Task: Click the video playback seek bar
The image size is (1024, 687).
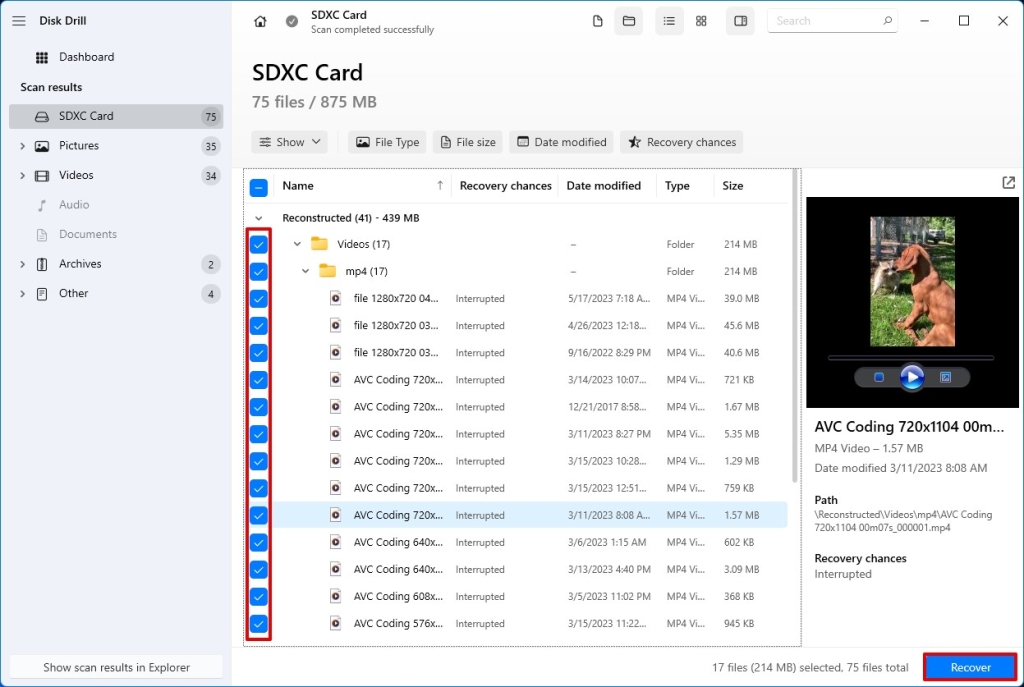Action: tap(912, 355)
